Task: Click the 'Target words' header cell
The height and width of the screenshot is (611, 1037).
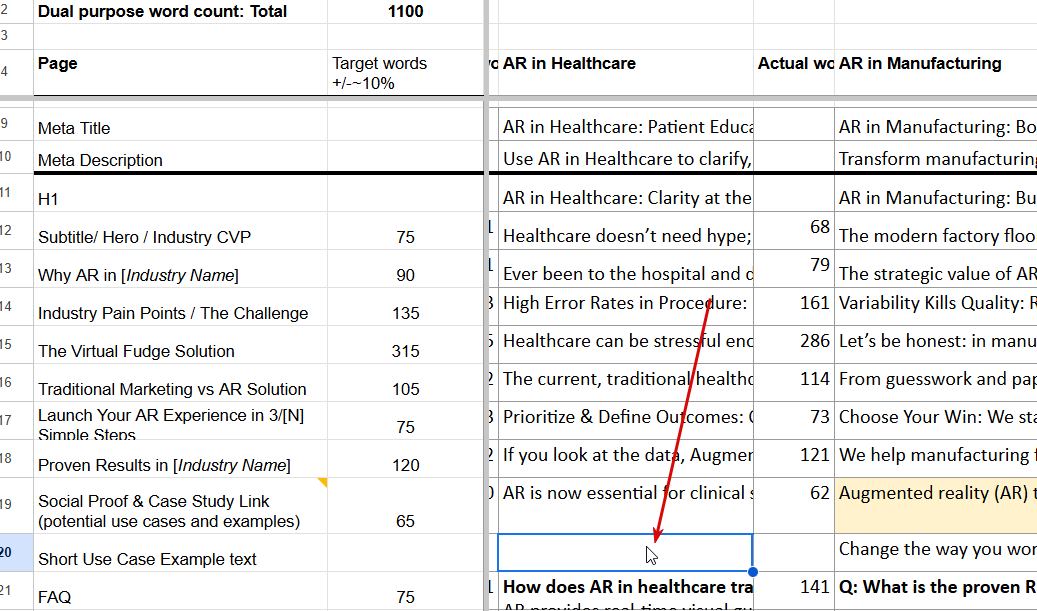Action: (x=405, y=73)
